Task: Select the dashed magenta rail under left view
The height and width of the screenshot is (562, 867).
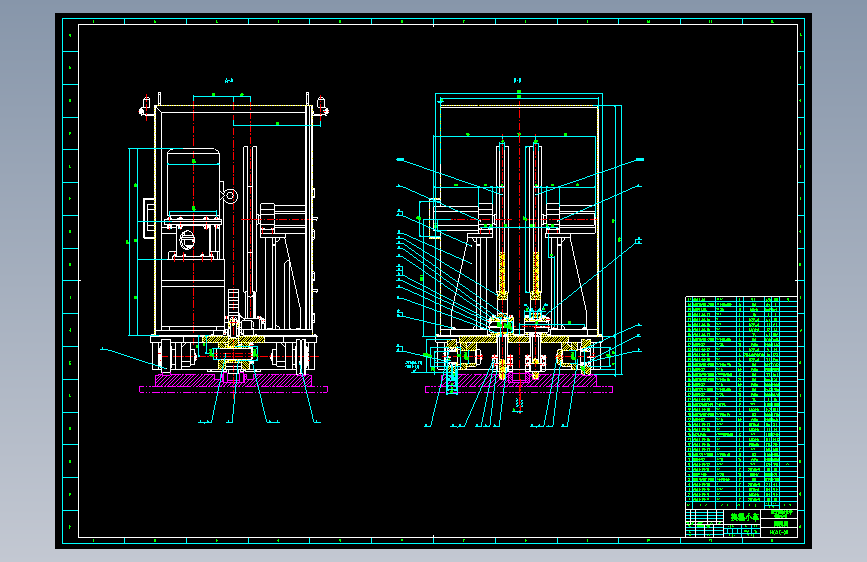Action: point(233,389)
